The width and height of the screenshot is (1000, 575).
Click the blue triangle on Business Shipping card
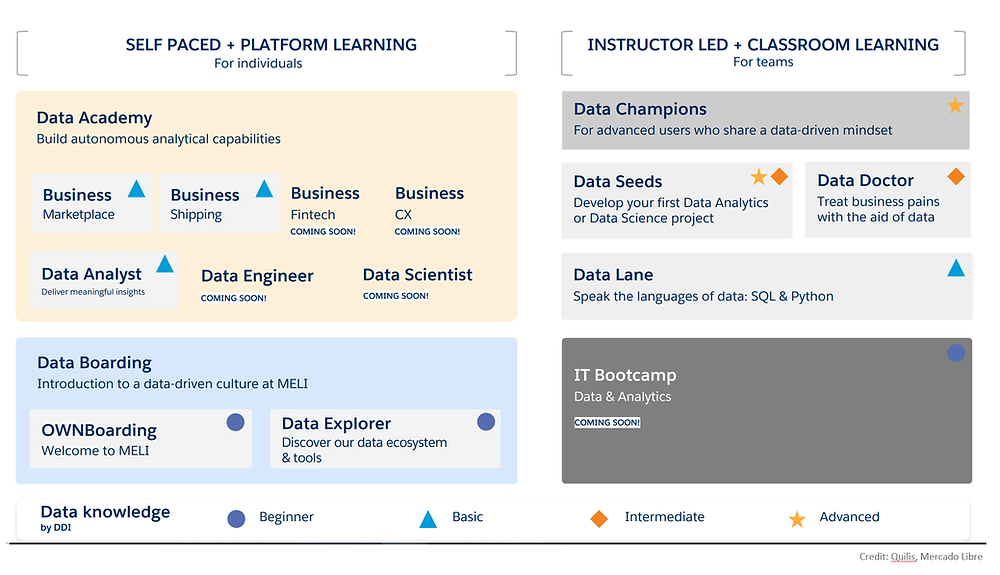[264, 189]
